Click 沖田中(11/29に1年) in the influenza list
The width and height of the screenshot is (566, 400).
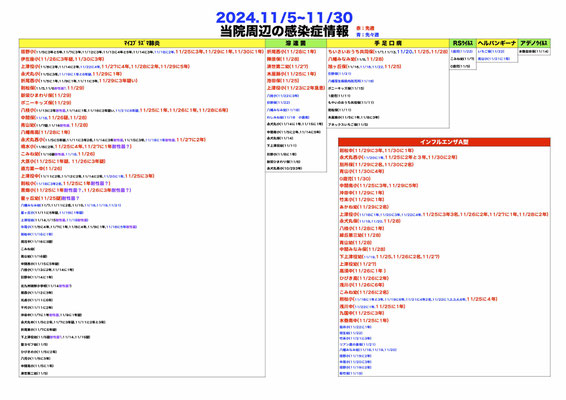click(x=362, y=193)
